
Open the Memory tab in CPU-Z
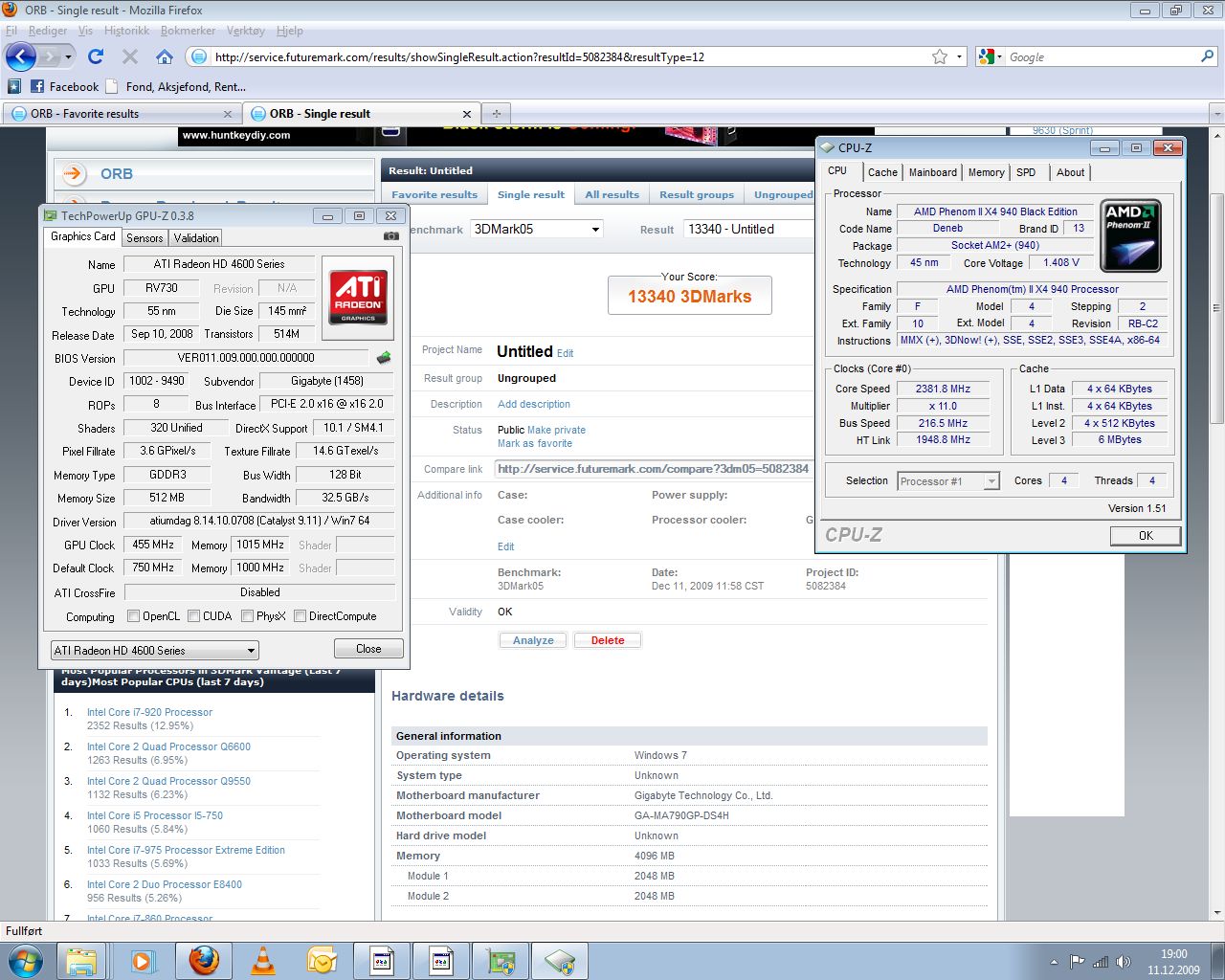coord(986,172)
